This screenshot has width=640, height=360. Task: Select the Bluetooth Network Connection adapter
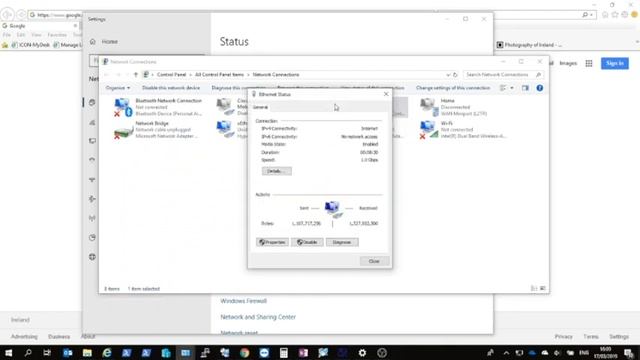(x=159, y=107)
